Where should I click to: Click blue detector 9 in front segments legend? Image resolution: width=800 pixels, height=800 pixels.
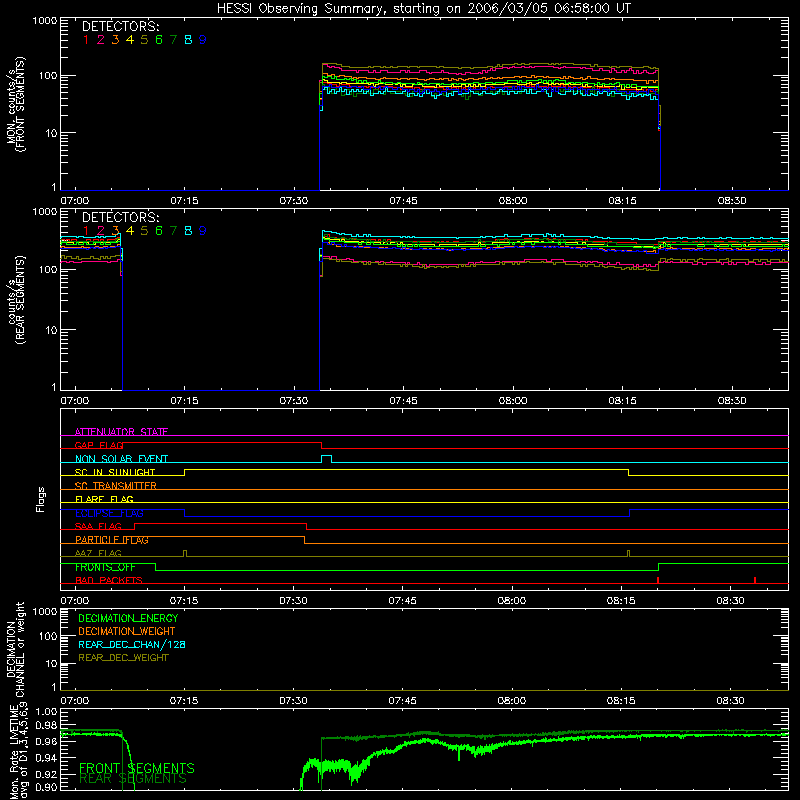[203, 40]
